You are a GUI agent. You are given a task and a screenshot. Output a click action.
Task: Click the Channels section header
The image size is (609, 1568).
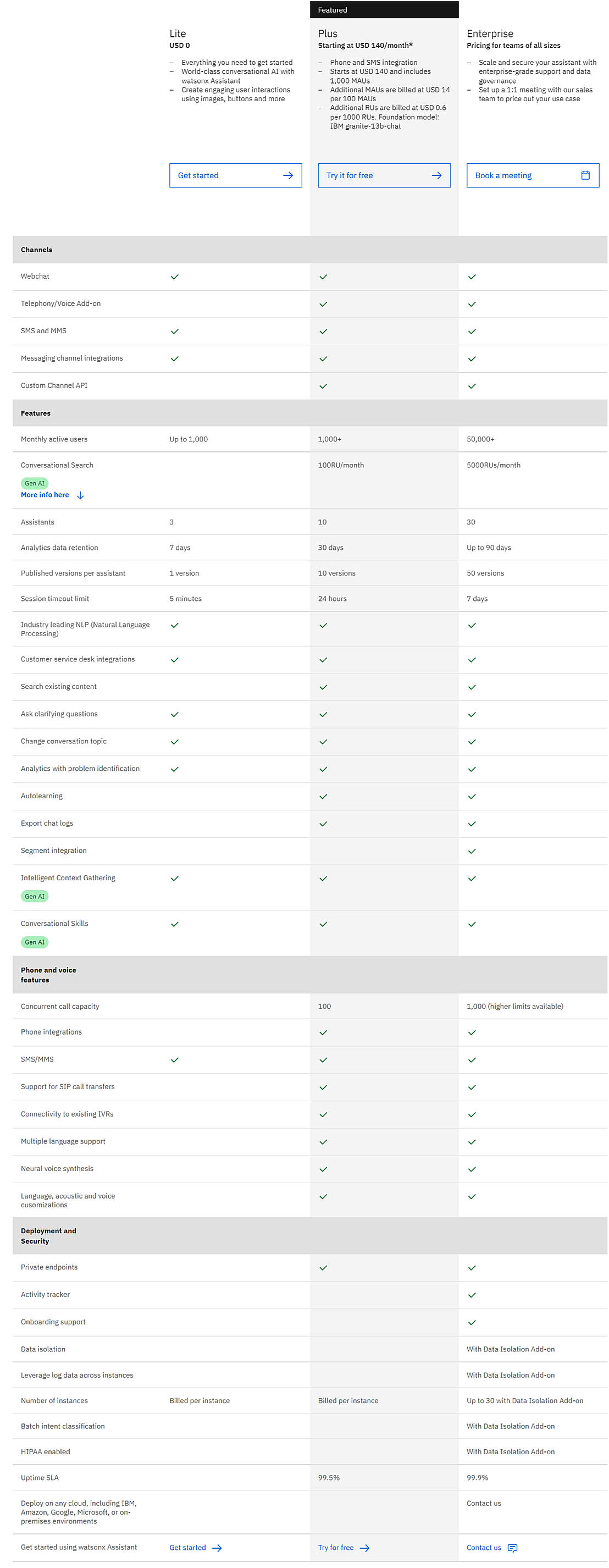click(36, 250)
